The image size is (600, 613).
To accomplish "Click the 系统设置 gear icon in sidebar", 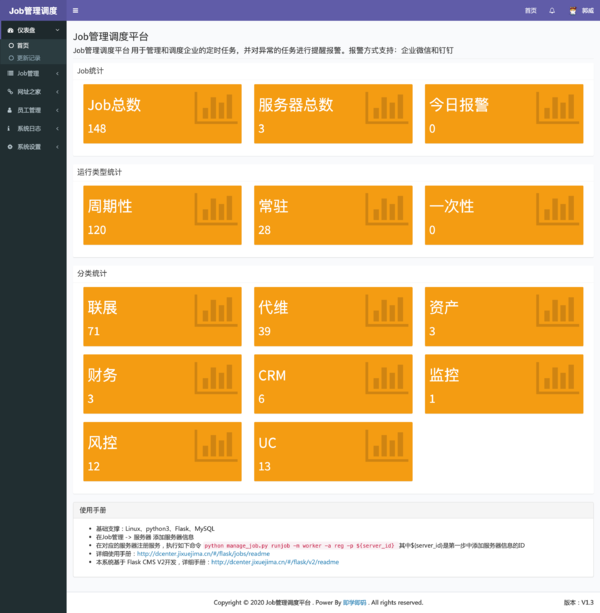I will point(10,147).
